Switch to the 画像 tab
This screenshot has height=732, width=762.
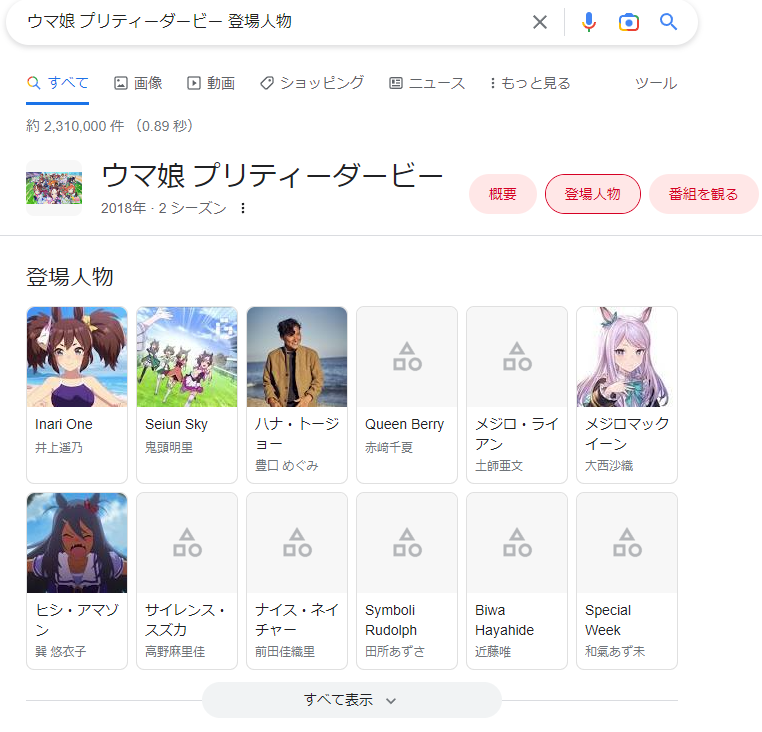[138, 83]
